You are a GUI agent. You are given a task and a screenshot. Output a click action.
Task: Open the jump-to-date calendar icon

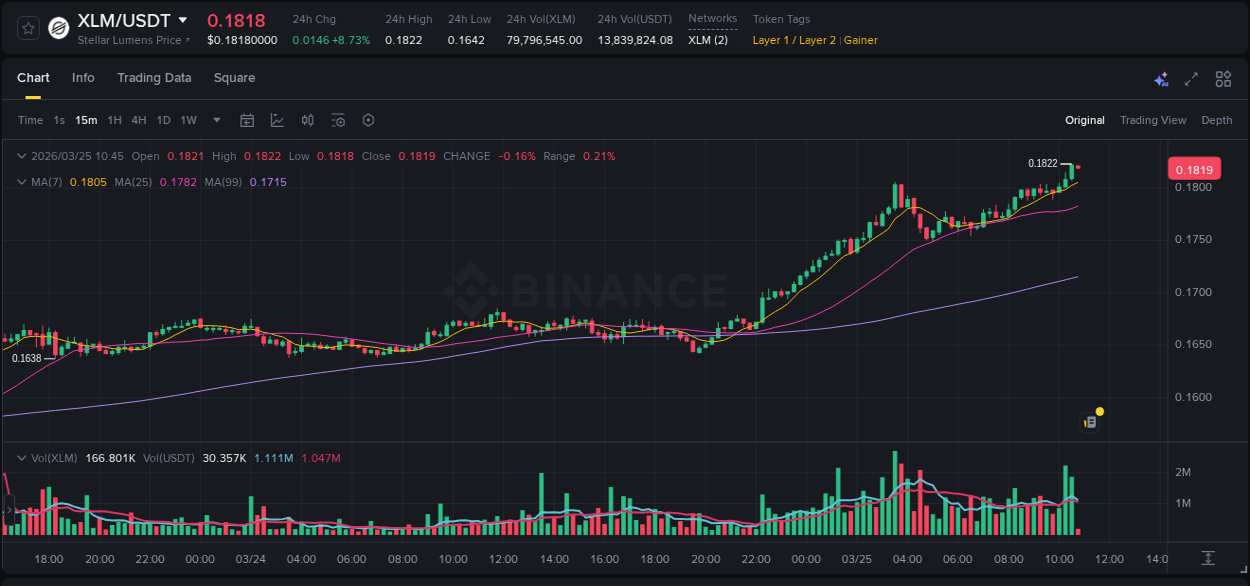coord(247,119)
